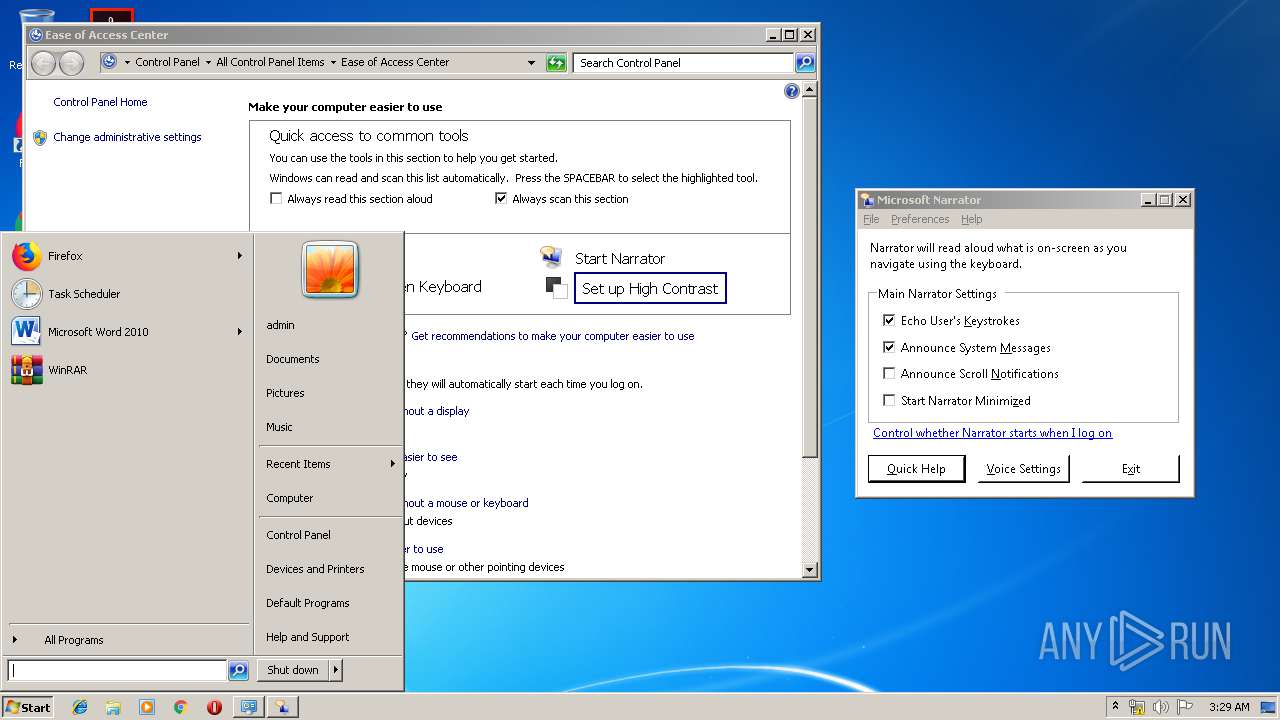1280x720 pixels.
Task: Enable Always read this section aloud
Action: click(276, 199)
